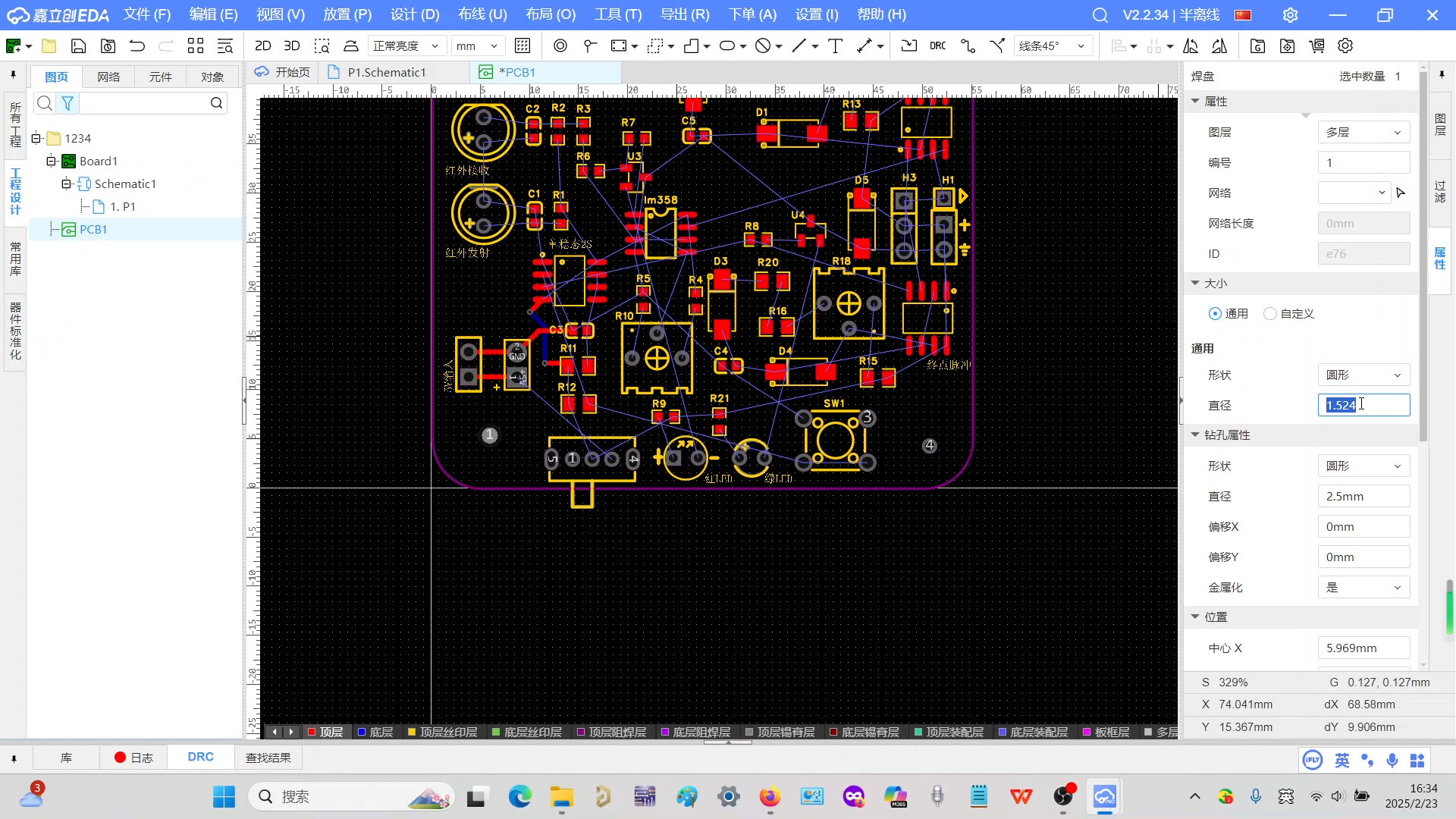Viewport: 1456px width, 819px height.
Task: Click the order parts shopping cart icon
Action: point(1317,46)
